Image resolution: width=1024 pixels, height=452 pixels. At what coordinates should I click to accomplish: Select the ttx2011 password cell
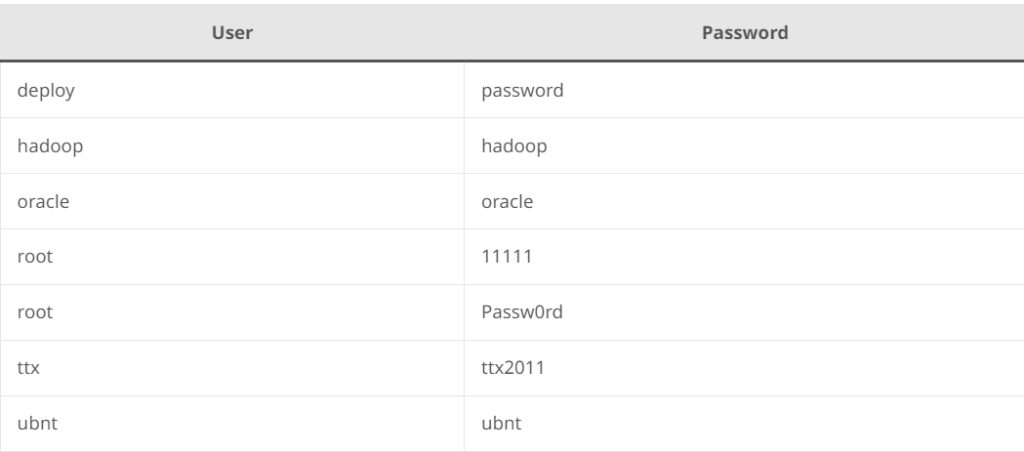(x=744, y=368)
